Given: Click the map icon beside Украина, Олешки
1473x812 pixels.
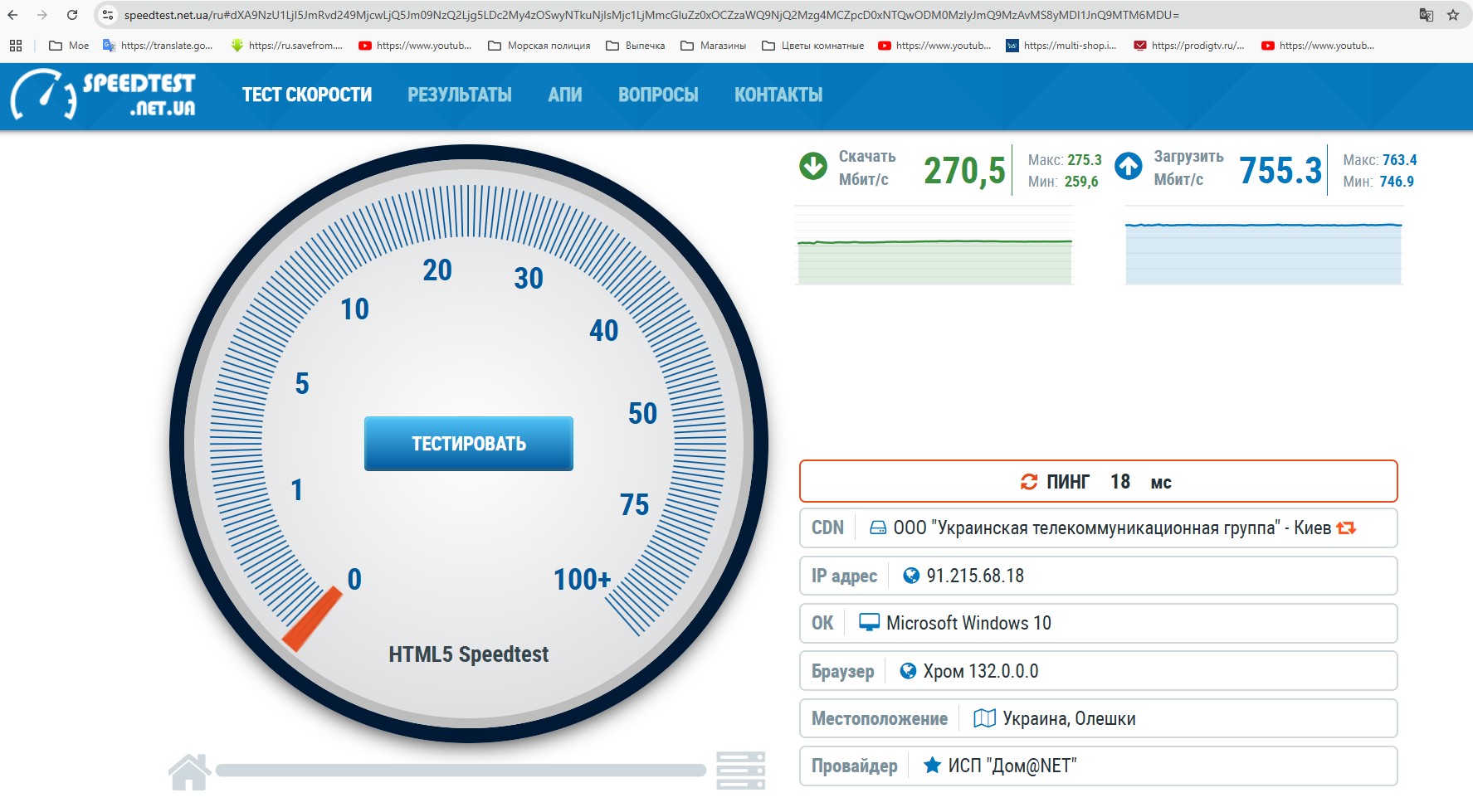Looking at the screenshot, I should (984, 718).
